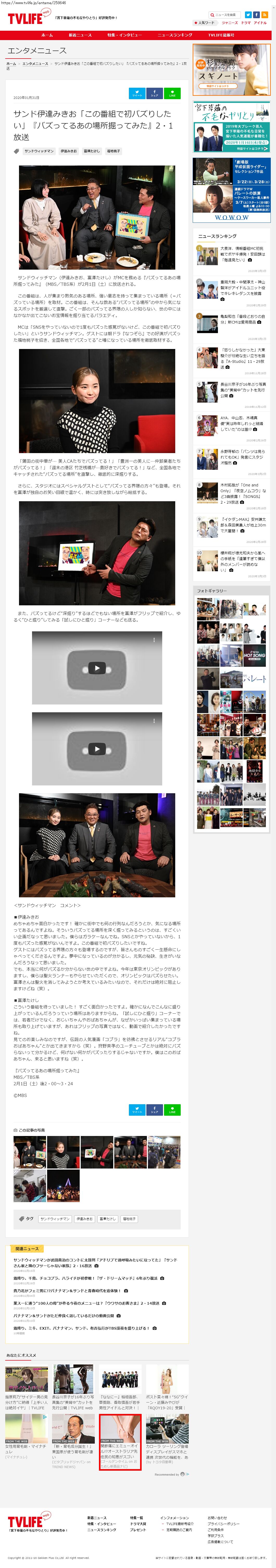This screenshot has width=276, height=1568.
Task: Click the article's top studio photo of three people
Action: (x=97, y=217)
